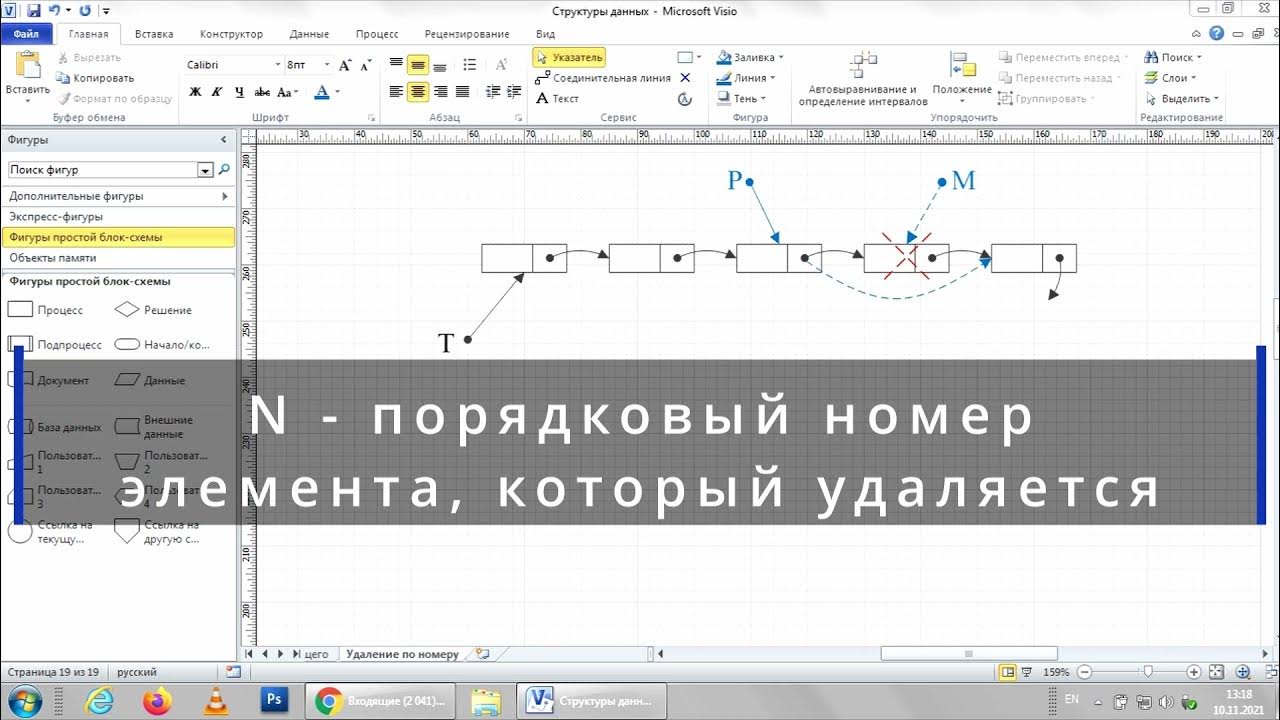Open the Help question mark icon

click(1216, 33)
